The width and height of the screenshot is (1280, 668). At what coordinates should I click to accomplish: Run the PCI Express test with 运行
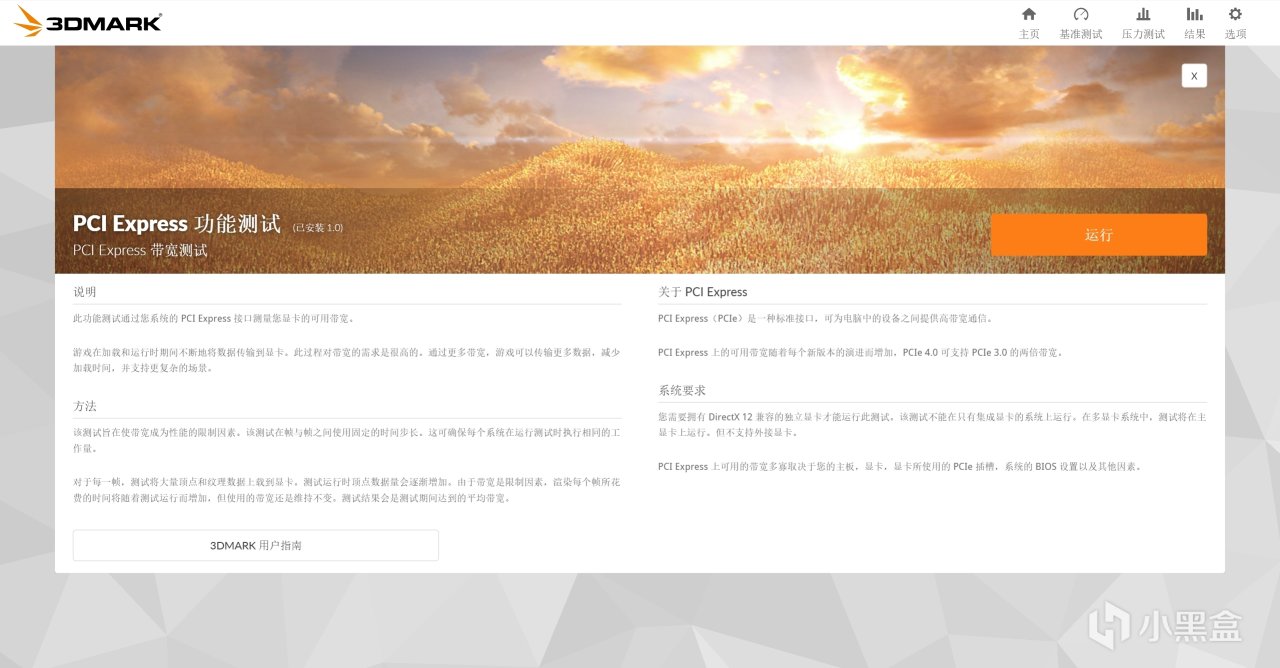tap(1099, 235)
